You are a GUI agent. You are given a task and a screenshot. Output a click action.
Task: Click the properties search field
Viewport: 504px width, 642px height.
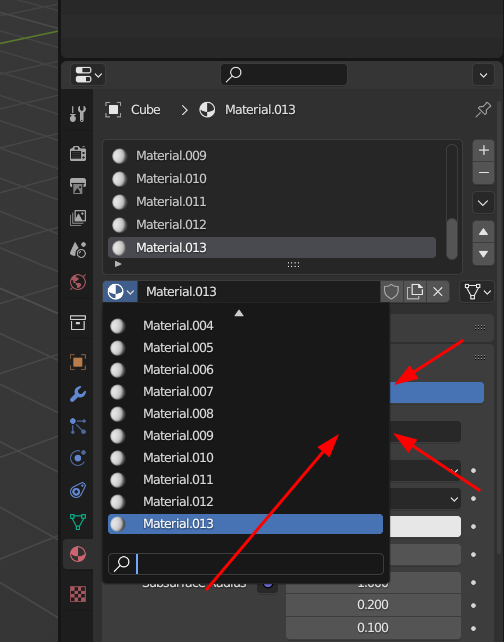[284, 75]
